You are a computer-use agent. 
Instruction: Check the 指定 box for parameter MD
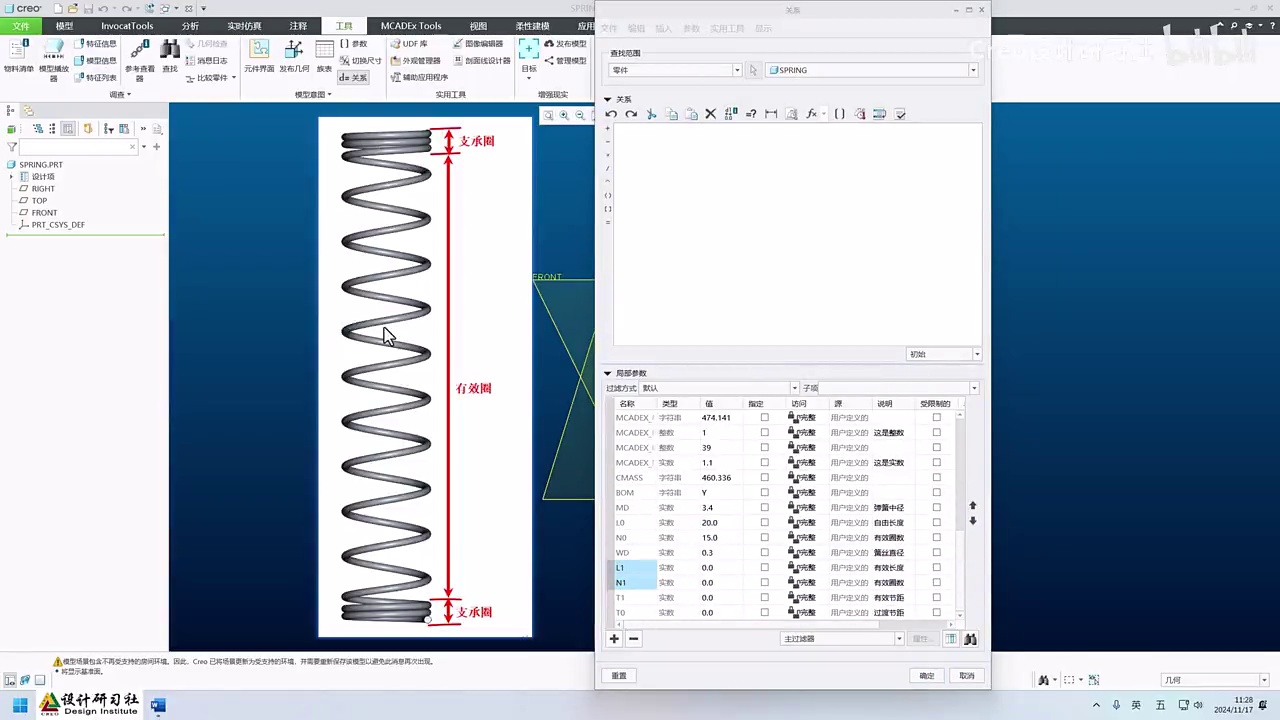pos(765,507)
